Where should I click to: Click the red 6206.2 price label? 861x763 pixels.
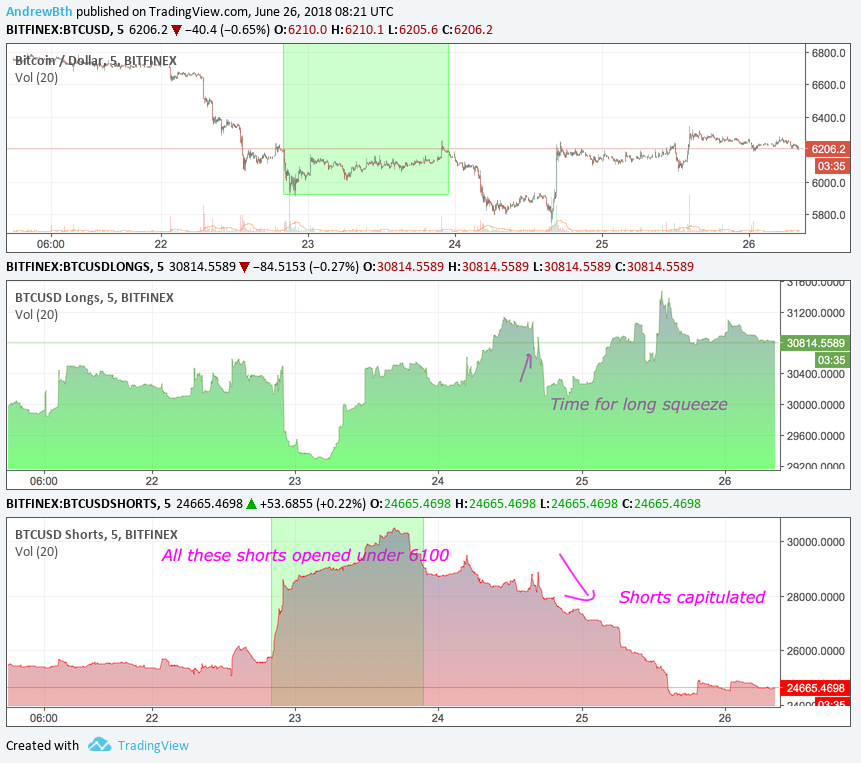pyautogui.click(x=828, y=149)
